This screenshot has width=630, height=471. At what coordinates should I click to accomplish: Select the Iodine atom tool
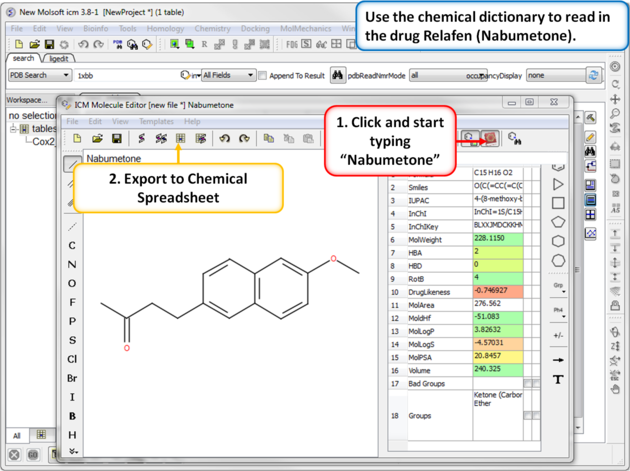(72, 397)
